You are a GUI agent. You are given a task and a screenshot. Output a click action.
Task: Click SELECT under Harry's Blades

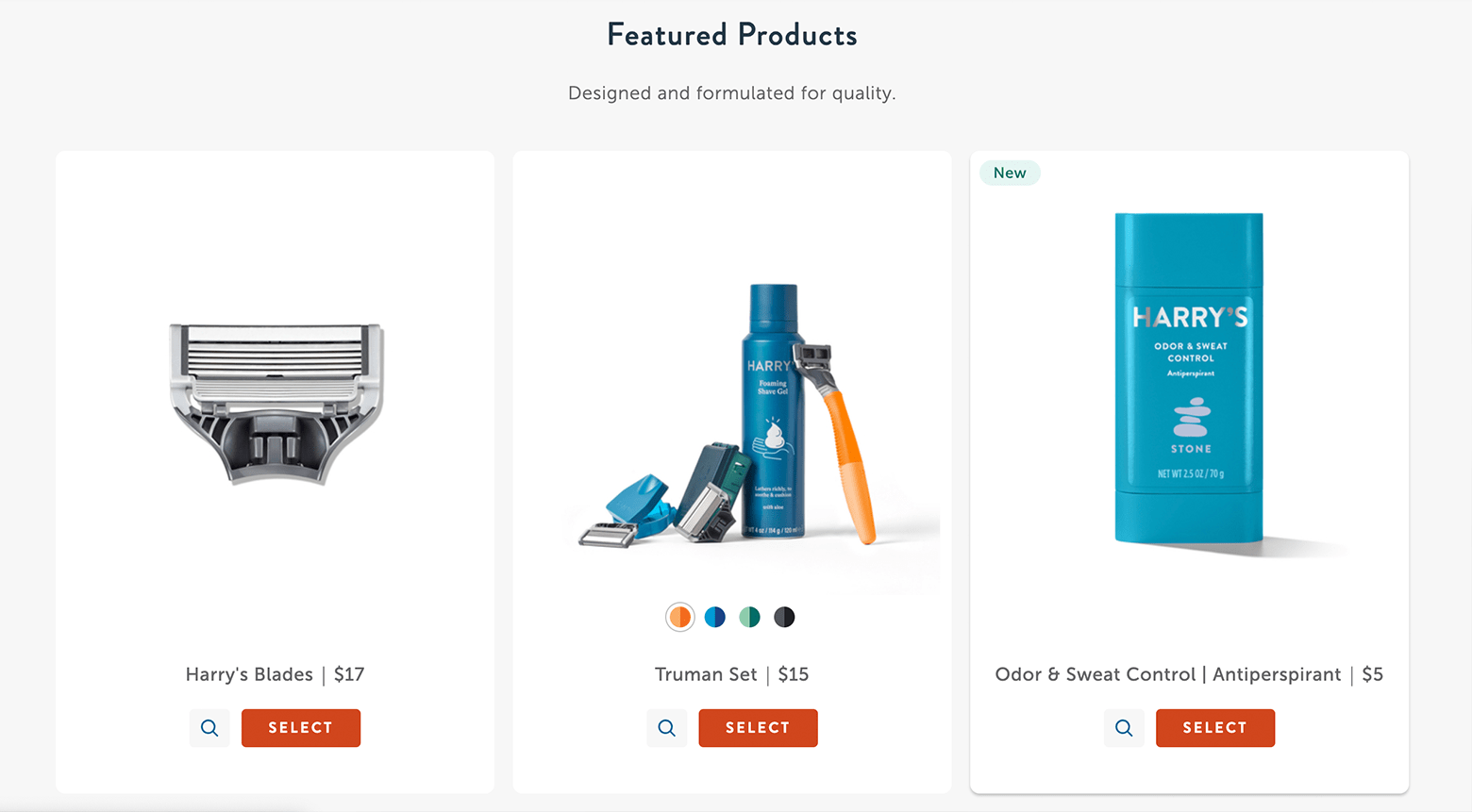tap(300, 727)
